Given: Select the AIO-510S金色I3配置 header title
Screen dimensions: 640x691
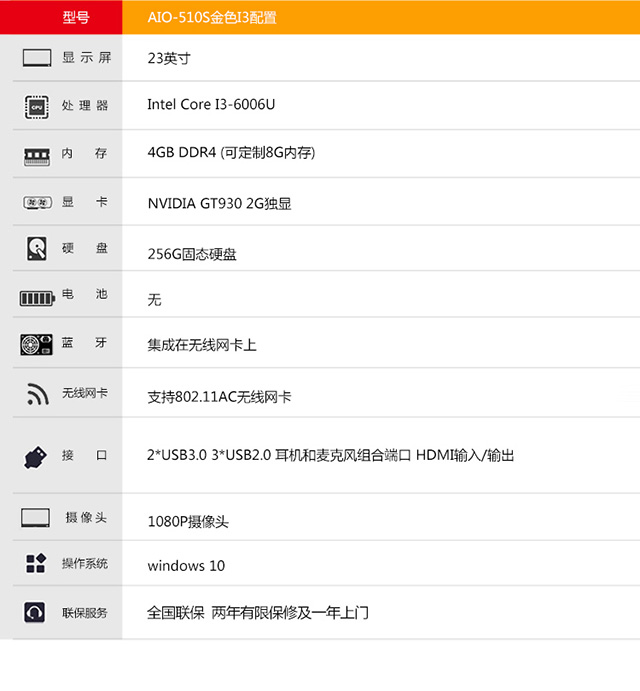Looking at the screenshot, I should [x=212, y=18].
